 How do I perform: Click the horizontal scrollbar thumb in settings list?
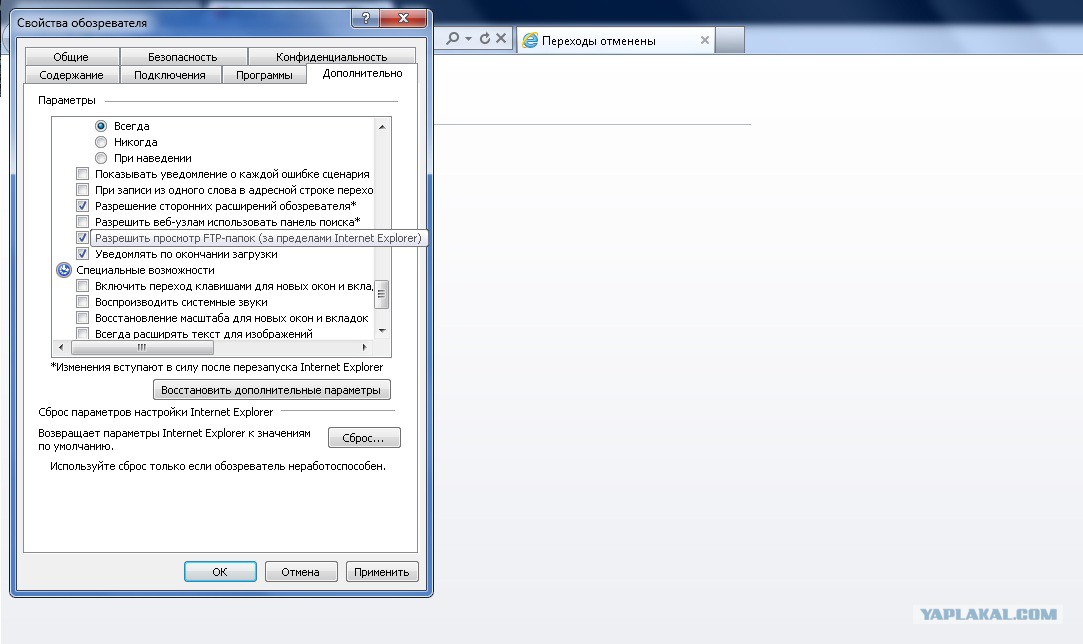pyautogui.click(x=142, y=347)
